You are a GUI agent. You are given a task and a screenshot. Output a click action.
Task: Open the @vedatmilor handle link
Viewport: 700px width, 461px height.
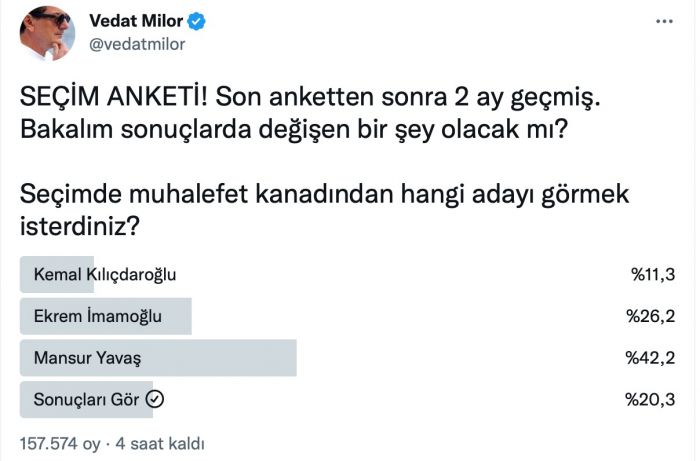pyautogui.click(x=137, y=44)
